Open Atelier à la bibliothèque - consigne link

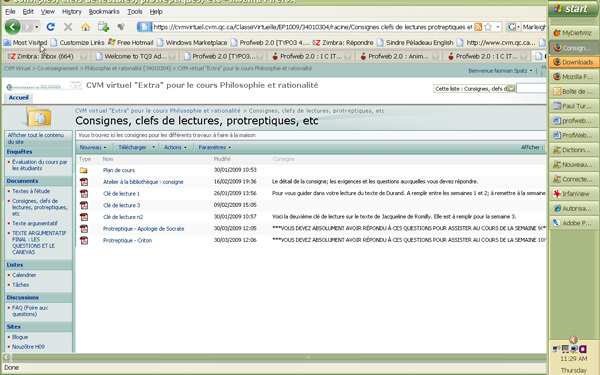[143, 182]
